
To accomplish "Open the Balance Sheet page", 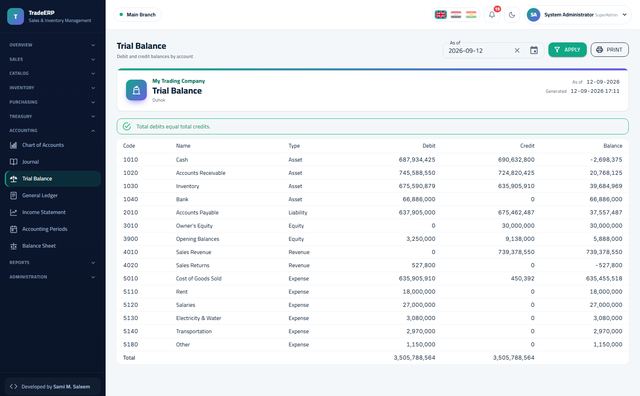I will 52,245.
